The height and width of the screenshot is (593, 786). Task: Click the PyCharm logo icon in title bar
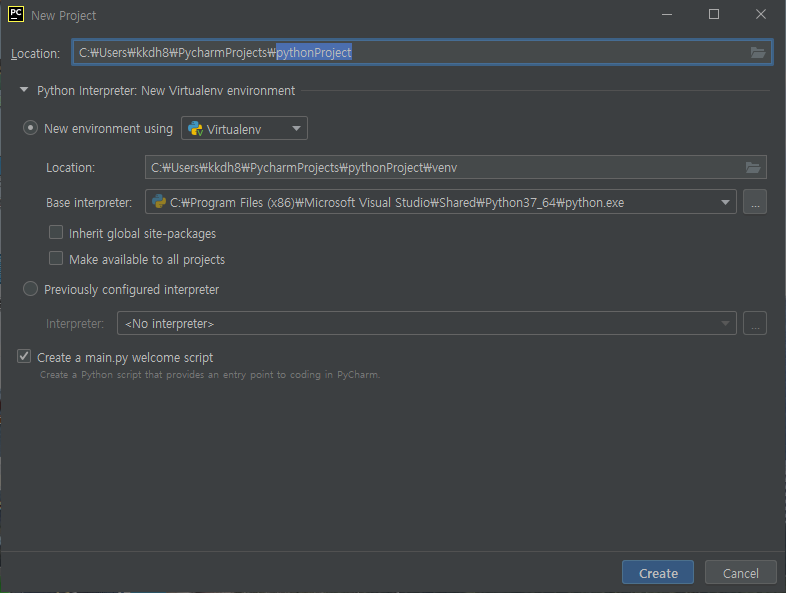point(16,14)
